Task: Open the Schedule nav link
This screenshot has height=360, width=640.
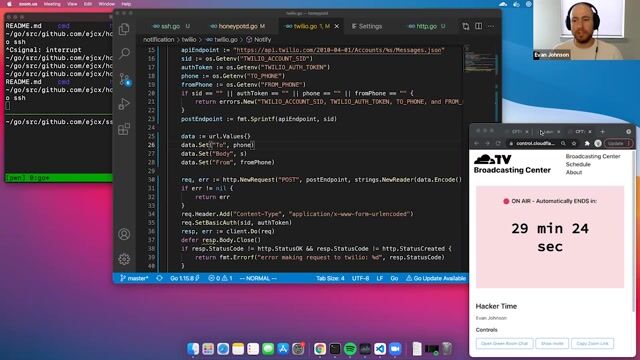Action: click(x=578, y=164)
